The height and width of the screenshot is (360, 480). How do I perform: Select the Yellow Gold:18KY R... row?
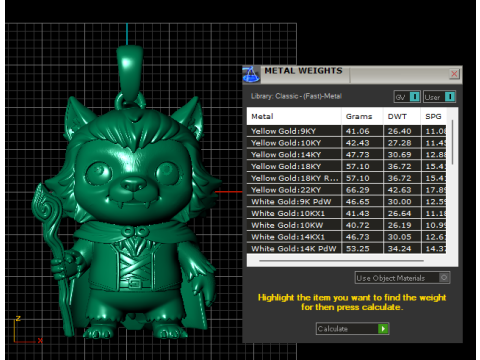[346, 178]
